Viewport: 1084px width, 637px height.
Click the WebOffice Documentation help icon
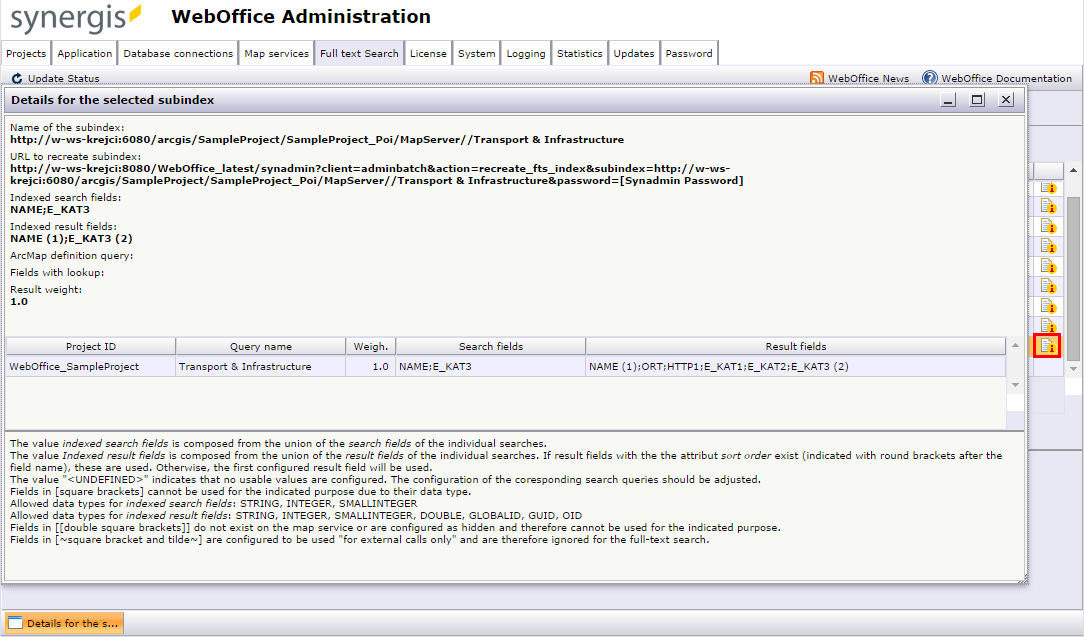click(x=928, y=78)
